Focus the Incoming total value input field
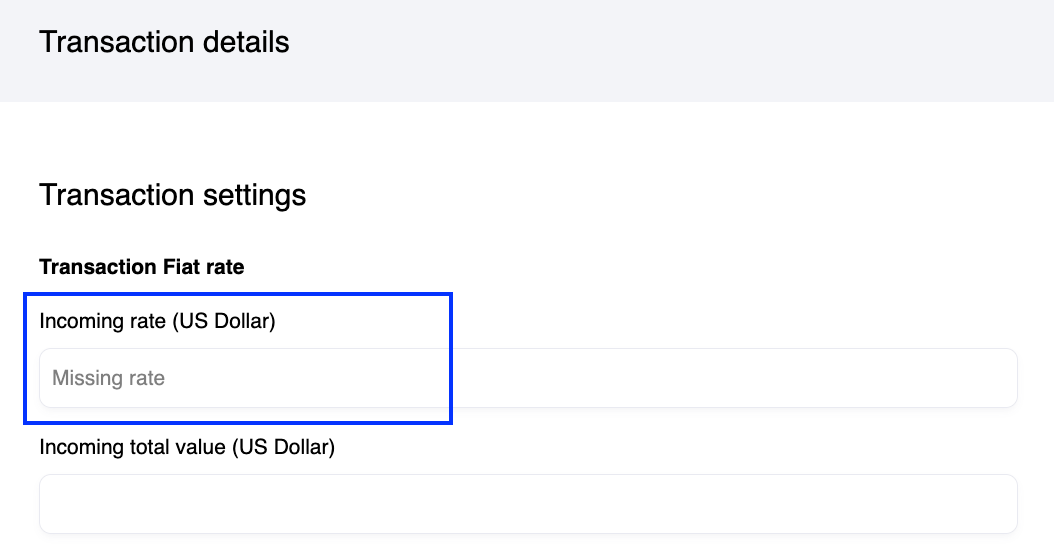 (528, 504)
